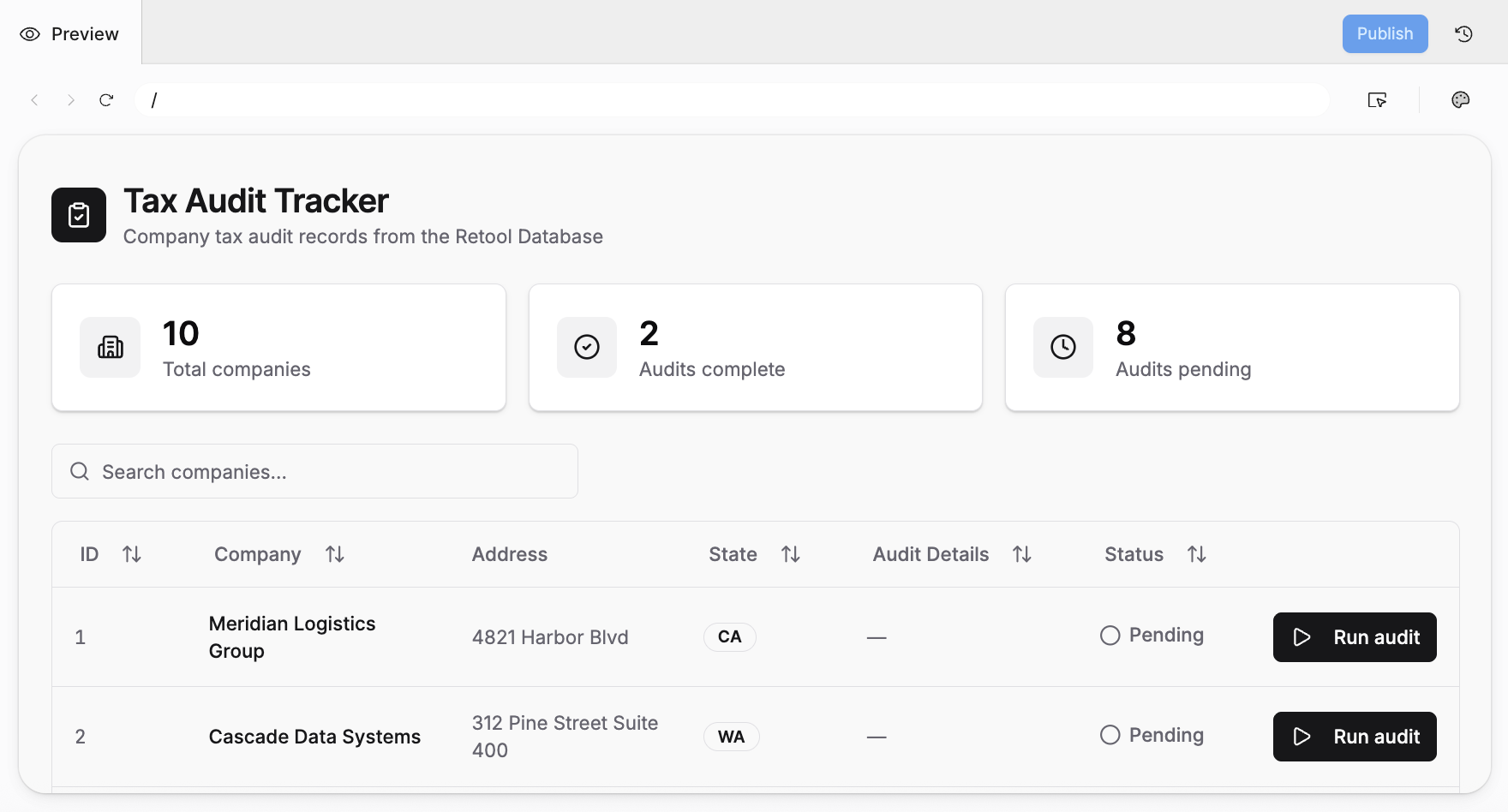Switch to the Preview tab
Screen dimensions: 1508x812
[x=70, y=34]
